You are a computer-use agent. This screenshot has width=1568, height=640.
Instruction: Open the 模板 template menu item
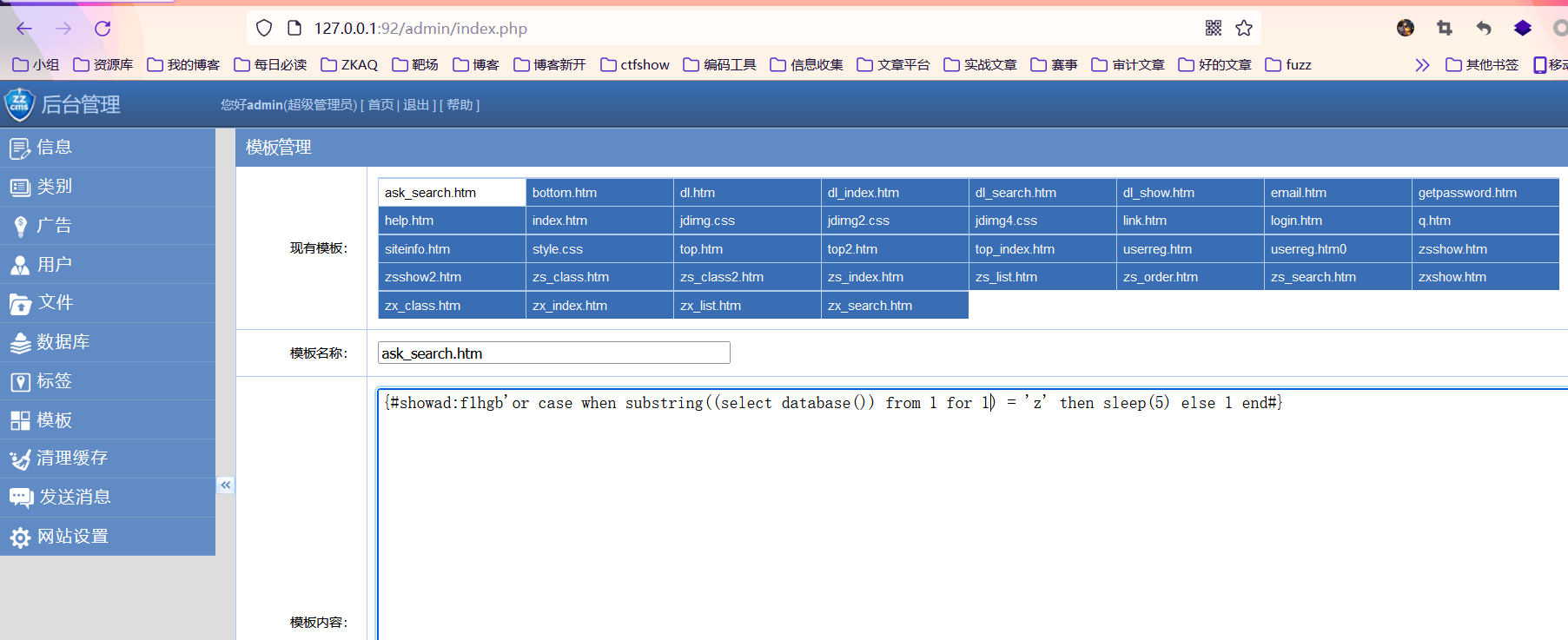(x=54, y=420)
